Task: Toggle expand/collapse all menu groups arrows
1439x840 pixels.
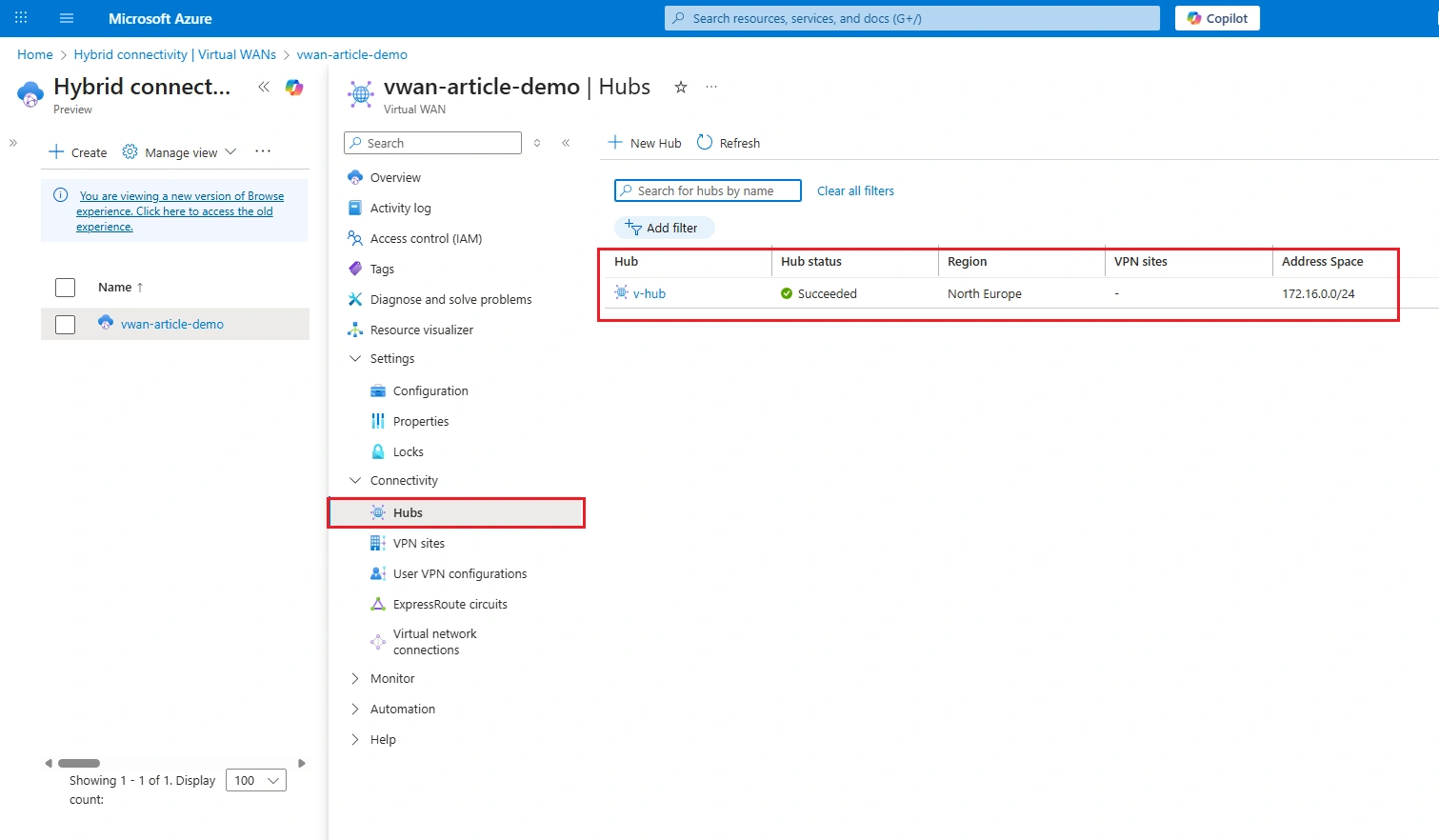Action: coord(537,143)
